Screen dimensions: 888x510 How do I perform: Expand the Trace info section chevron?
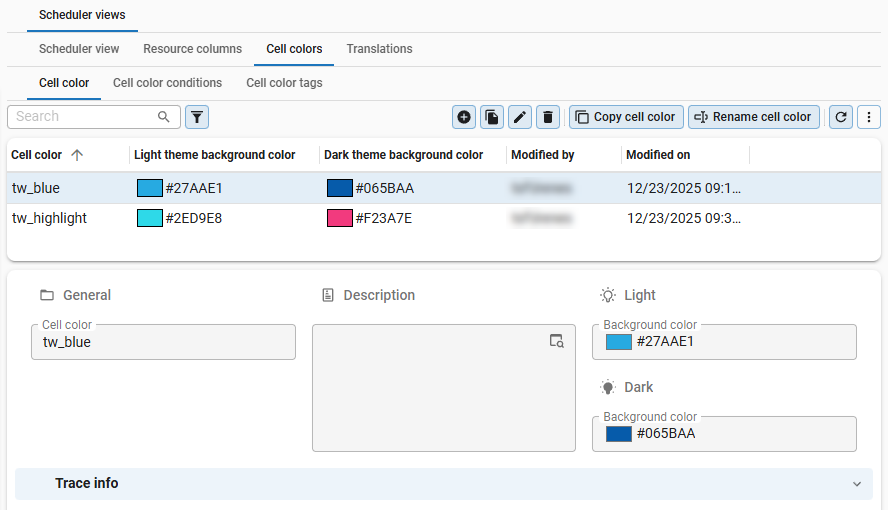tap(856, 484)
